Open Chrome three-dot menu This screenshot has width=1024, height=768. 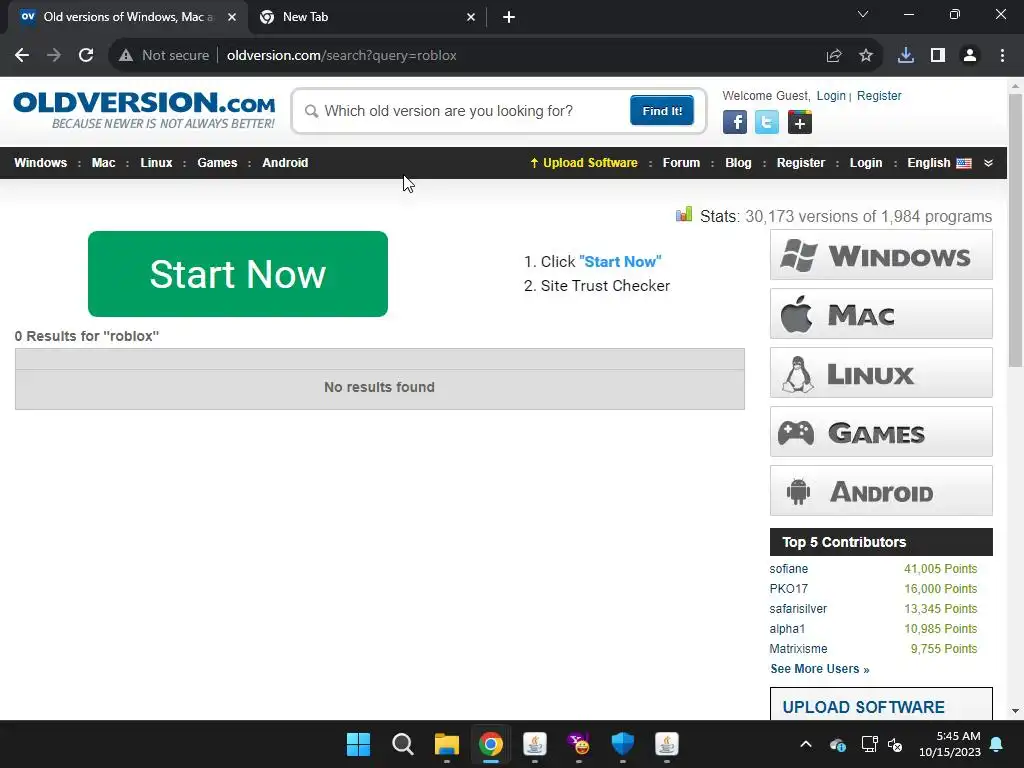[1002, 56]
